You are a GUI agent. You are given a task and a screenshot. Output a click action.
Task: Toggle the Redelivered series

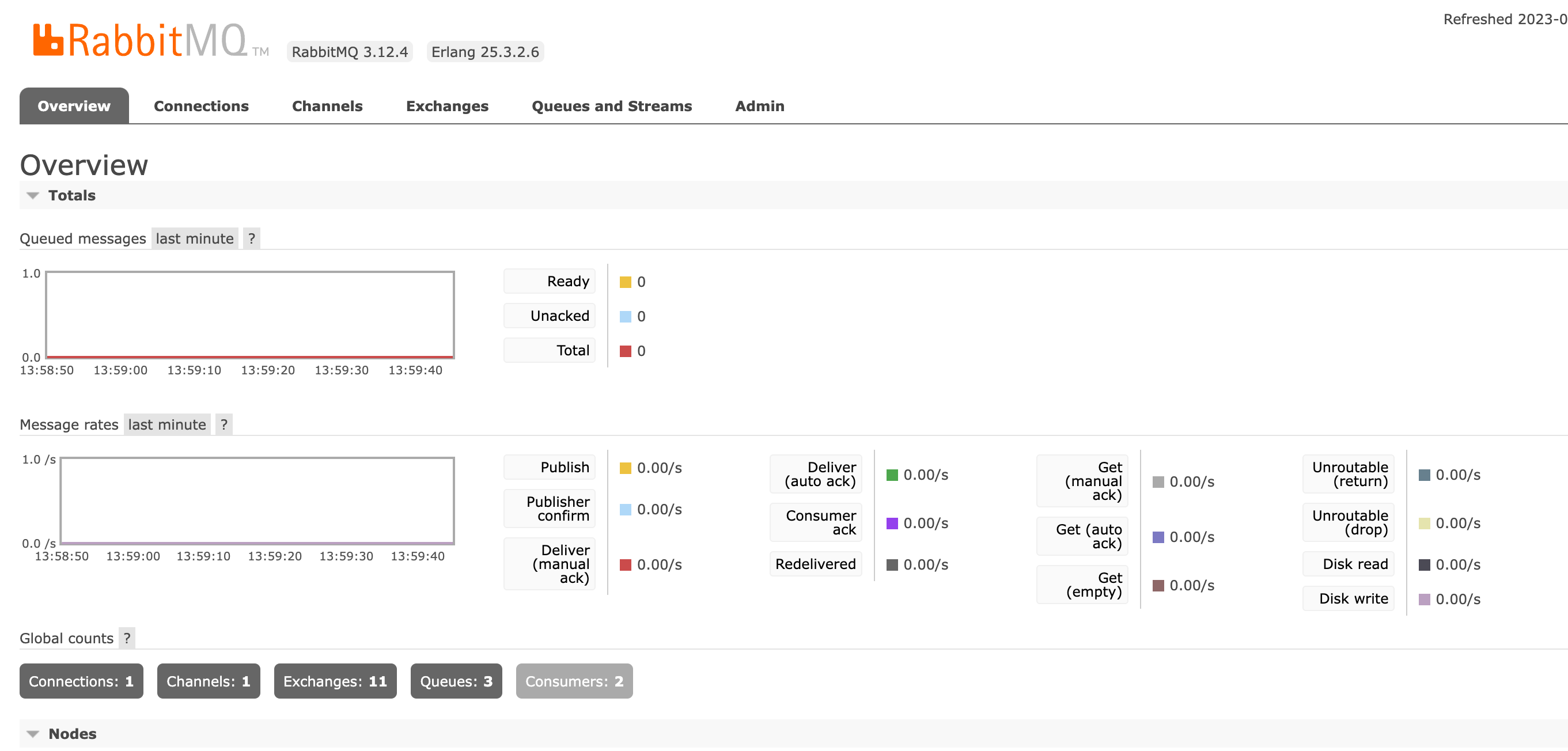click(816, 564)
